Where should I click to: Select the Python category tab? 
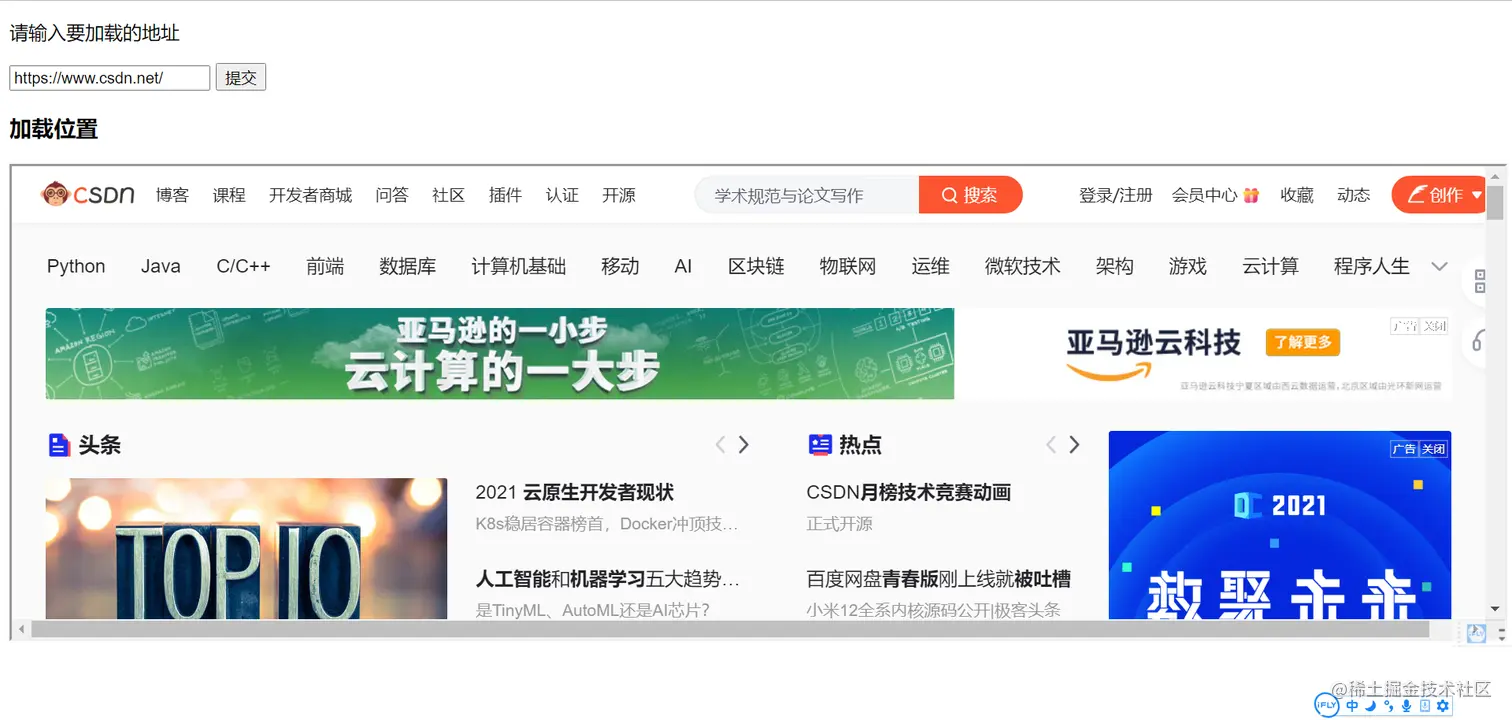(x=76, y=266)
